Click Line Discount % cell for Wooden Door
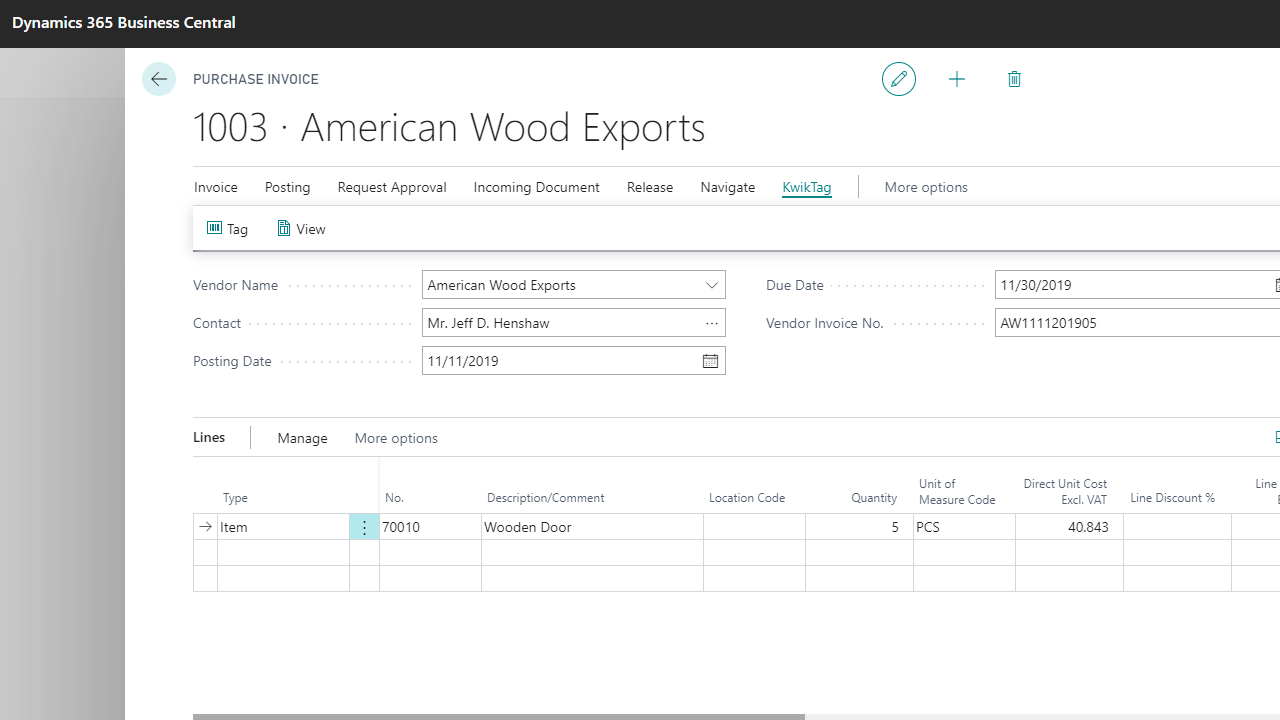This screenshot has width=1280, height=720. (1177, 527)
